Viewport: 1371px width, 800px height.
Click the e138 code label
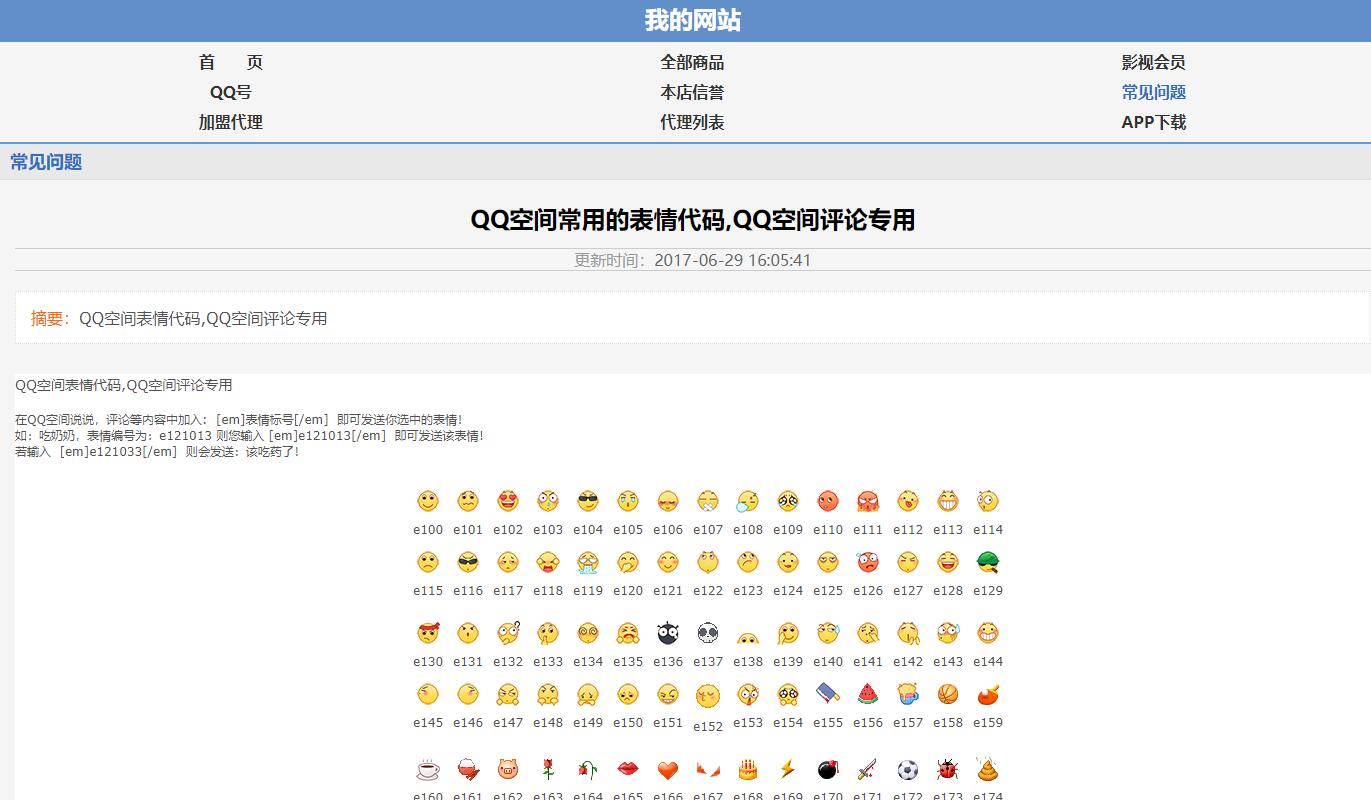pos(748,661)
